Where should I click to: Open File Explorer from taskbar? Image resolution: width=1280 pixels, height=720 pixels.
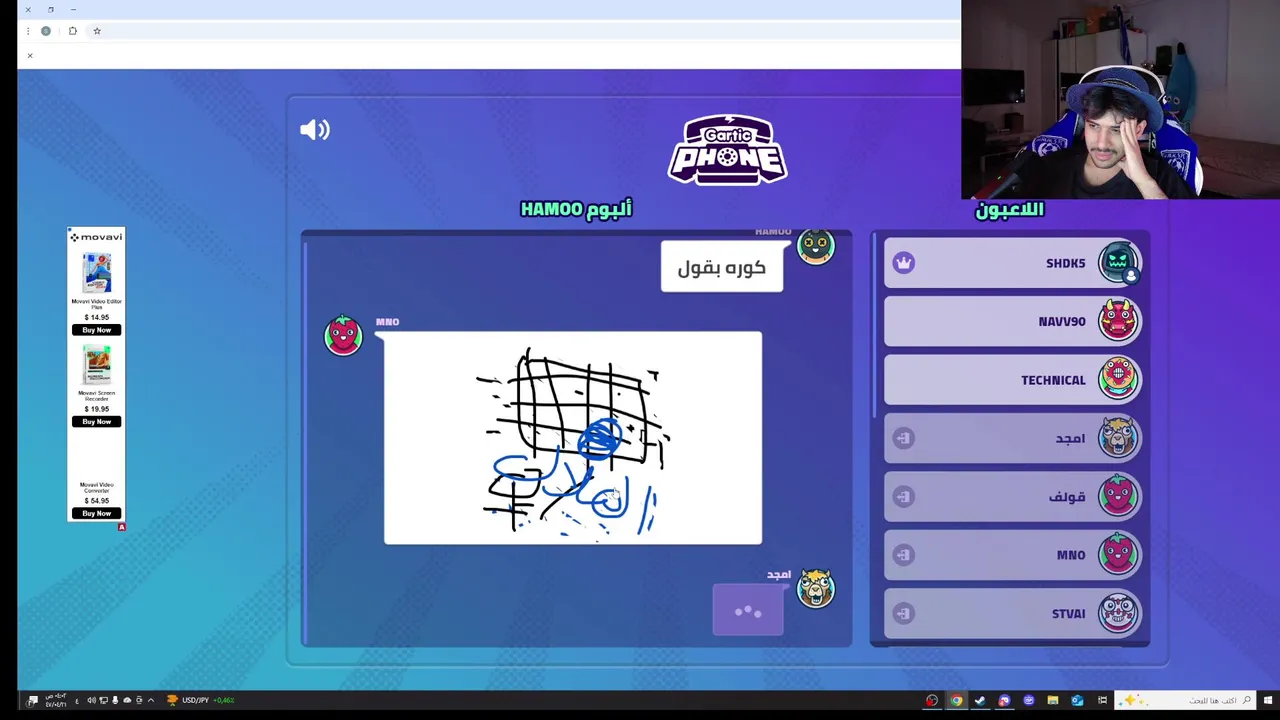[1053, 700]
